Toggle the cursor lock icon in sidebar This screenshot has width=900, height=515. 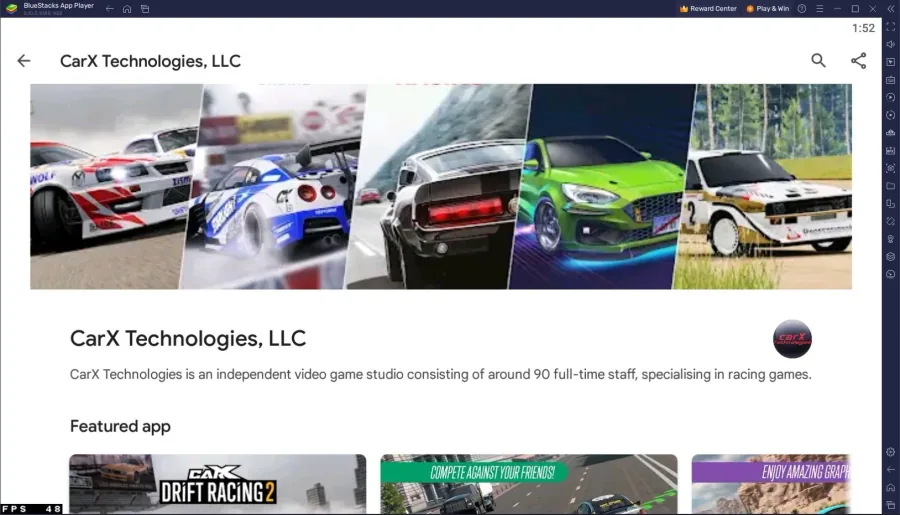pos(890,62)
